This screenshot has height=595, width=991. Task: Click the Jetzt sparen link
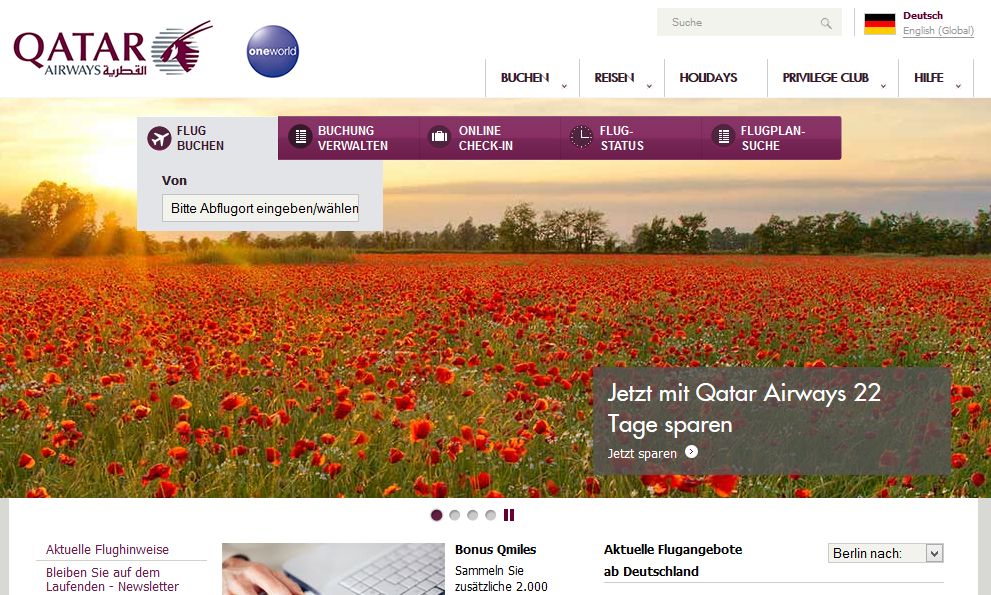(x=642, y=453)
